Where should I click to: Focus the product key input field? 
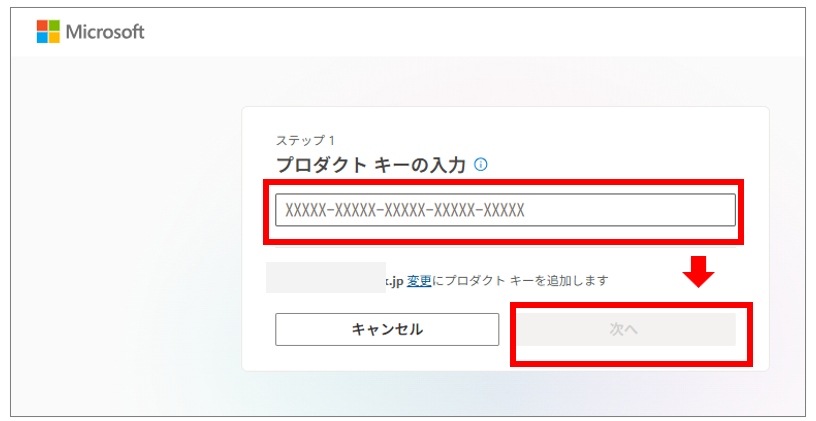505,210
